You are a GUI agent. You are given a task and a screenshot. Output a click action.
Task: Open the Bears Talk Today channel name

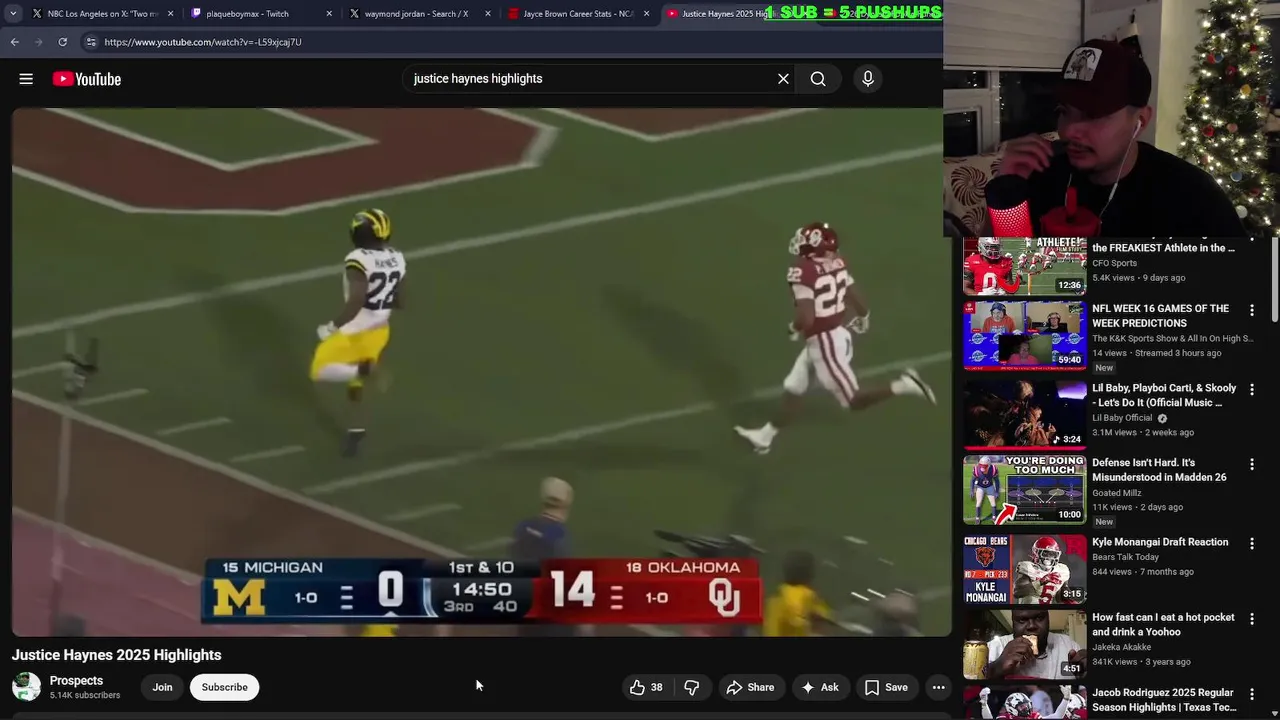coord(1125,557)
